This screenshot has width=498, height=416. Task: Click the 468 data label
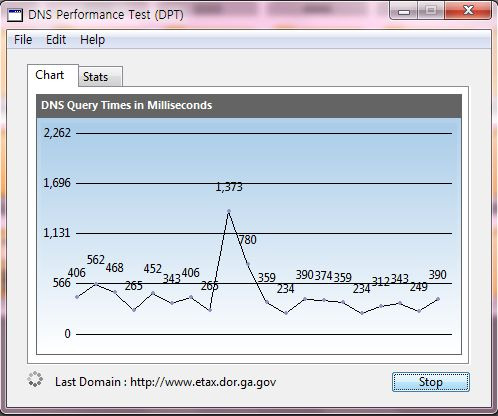tap(115, 268)
